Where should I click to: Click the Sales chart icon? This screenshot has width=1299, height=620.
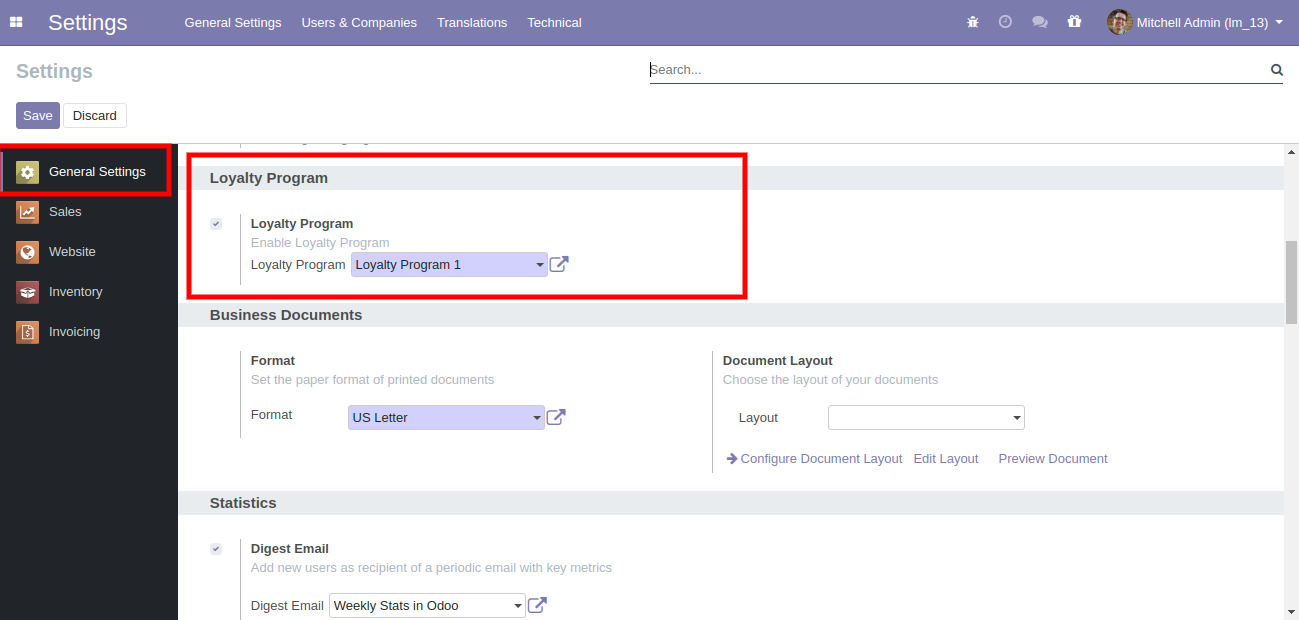(27, 212)
